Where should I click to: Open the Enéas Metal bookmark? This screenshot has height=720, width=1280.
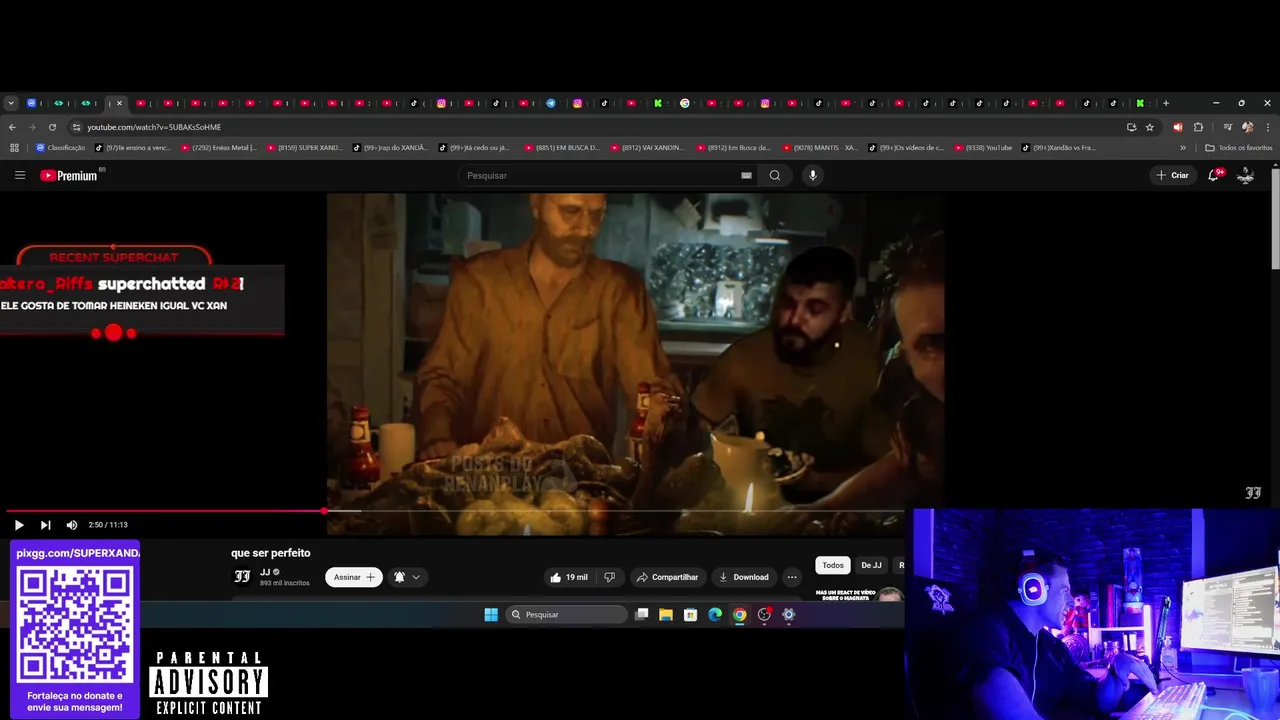click(219, 148)
